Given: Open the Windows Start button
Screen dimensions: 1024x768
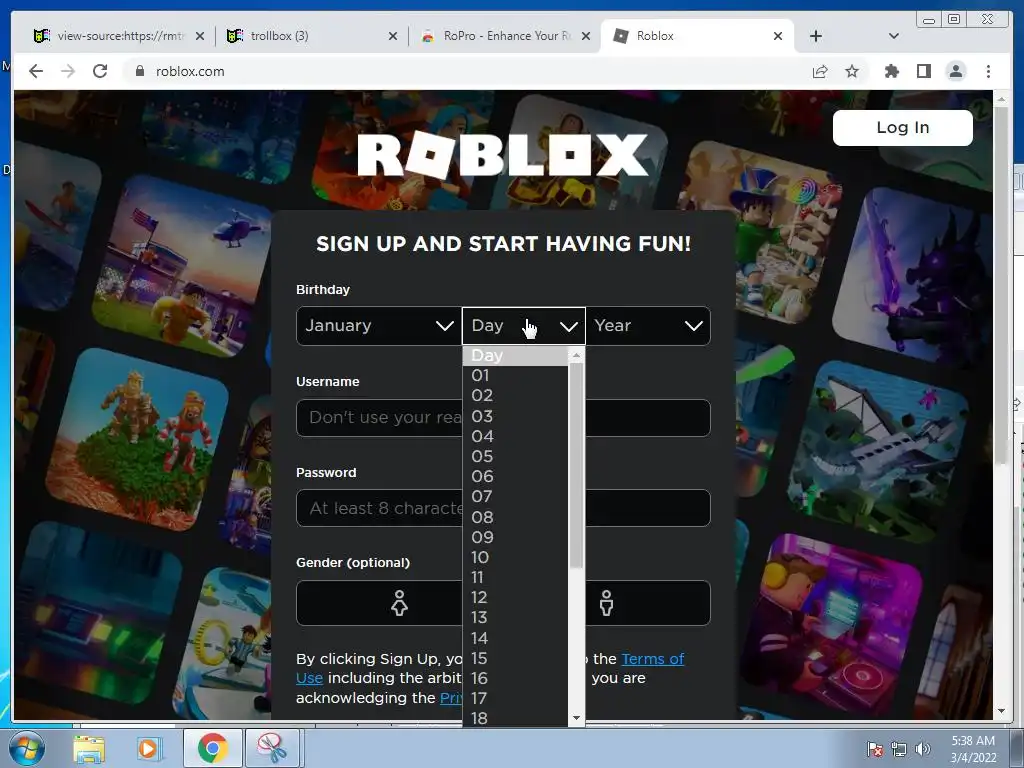Looking at the screenshot, I should point(25,748).
